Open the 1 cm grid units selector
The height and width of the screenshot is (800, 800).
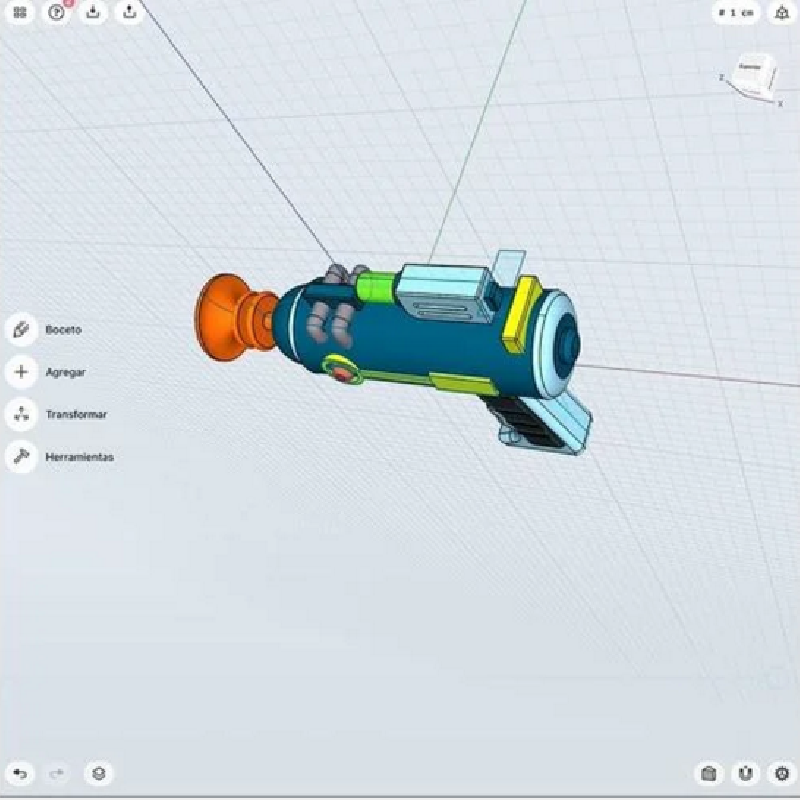point(735,13)
